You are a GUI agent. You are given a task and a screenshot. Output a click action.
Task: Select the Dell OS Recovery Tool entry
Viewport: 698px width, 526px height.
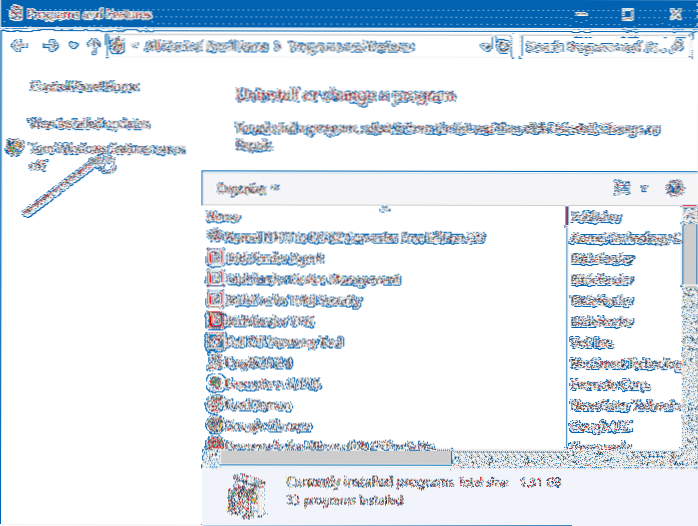pos(284,342)
